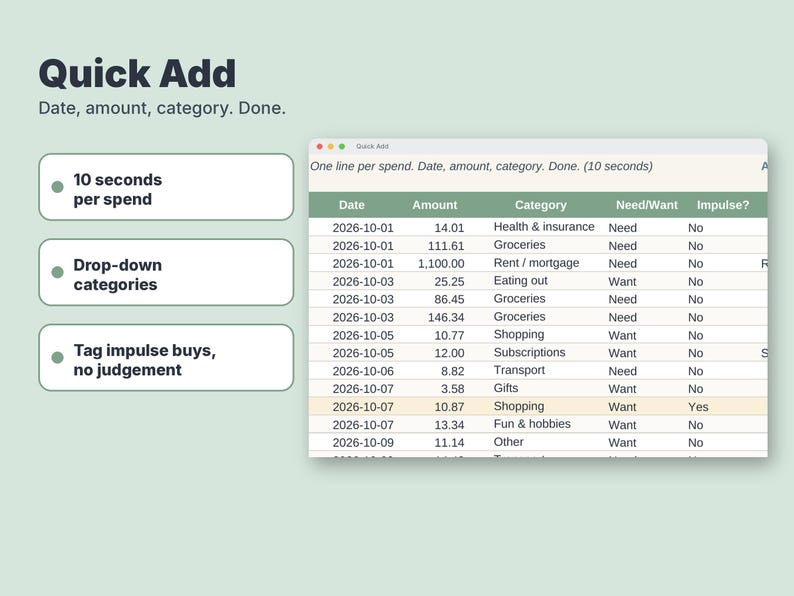Select the Amount column header
The height and width of the screenshot is (596, 794).
(x=434, y=205)
